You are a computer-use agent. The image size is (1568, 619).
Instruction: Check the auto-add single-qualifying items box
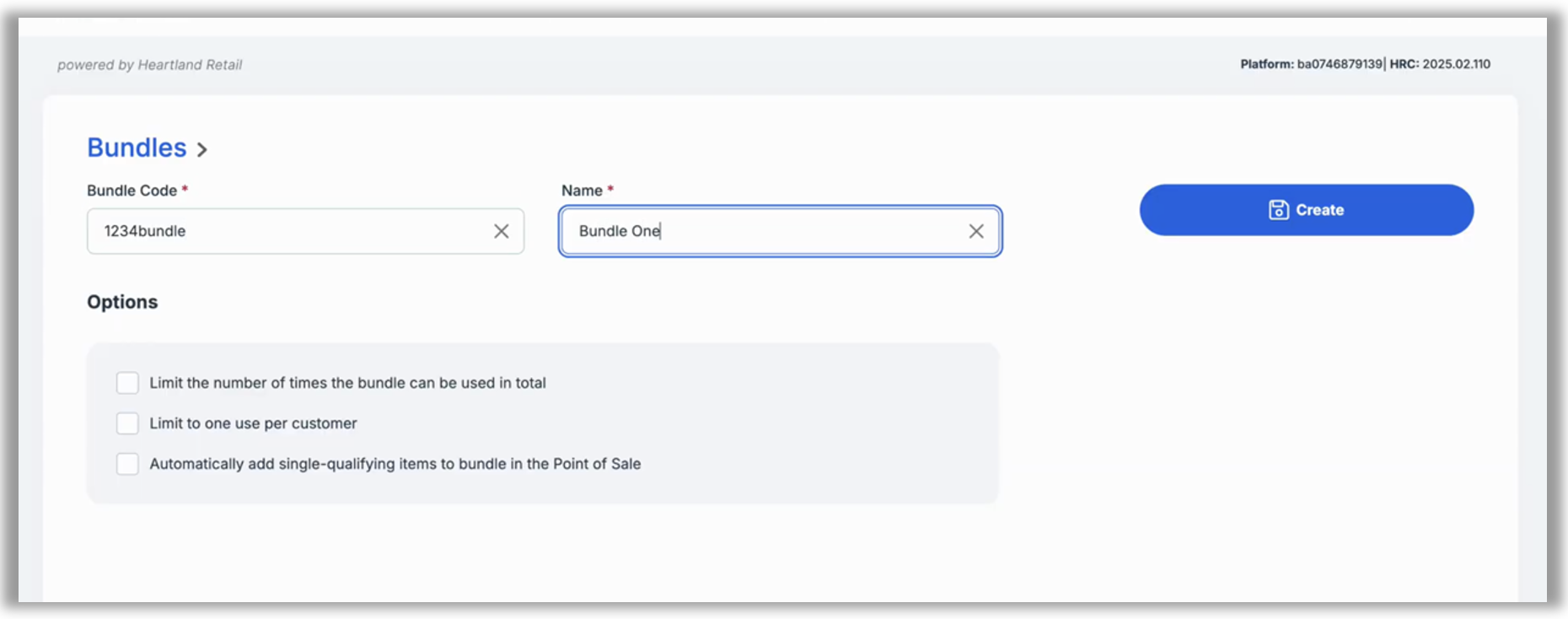coord(127,464)
